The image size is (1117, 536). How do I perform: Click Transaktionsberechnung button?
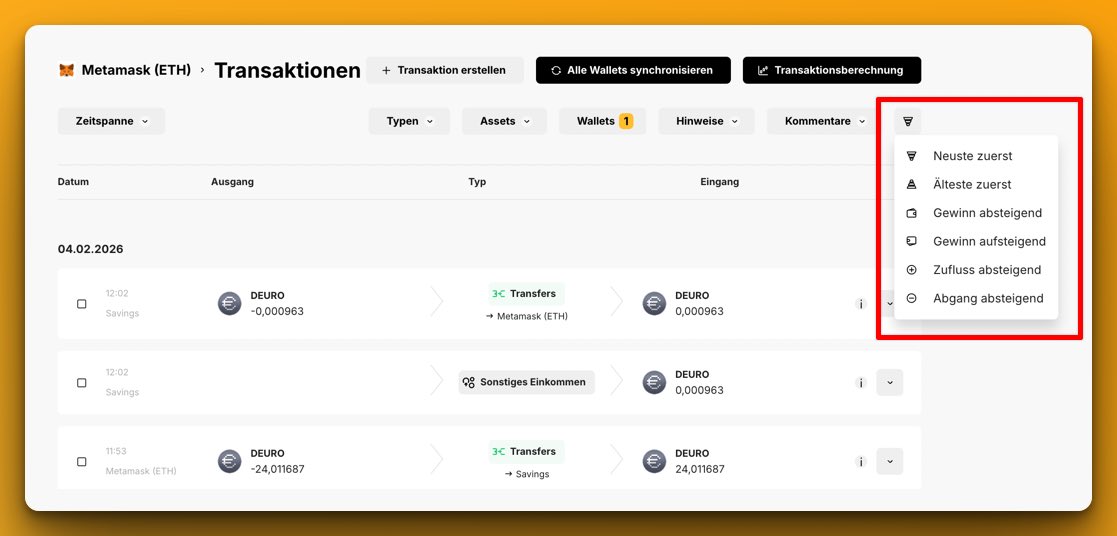[831, 71]
